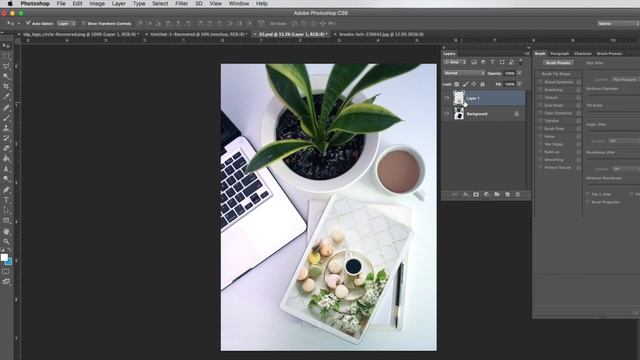The image size is (640, 360).
Task: Hide Layer 1 with eye icon
Action: (447, 98)
